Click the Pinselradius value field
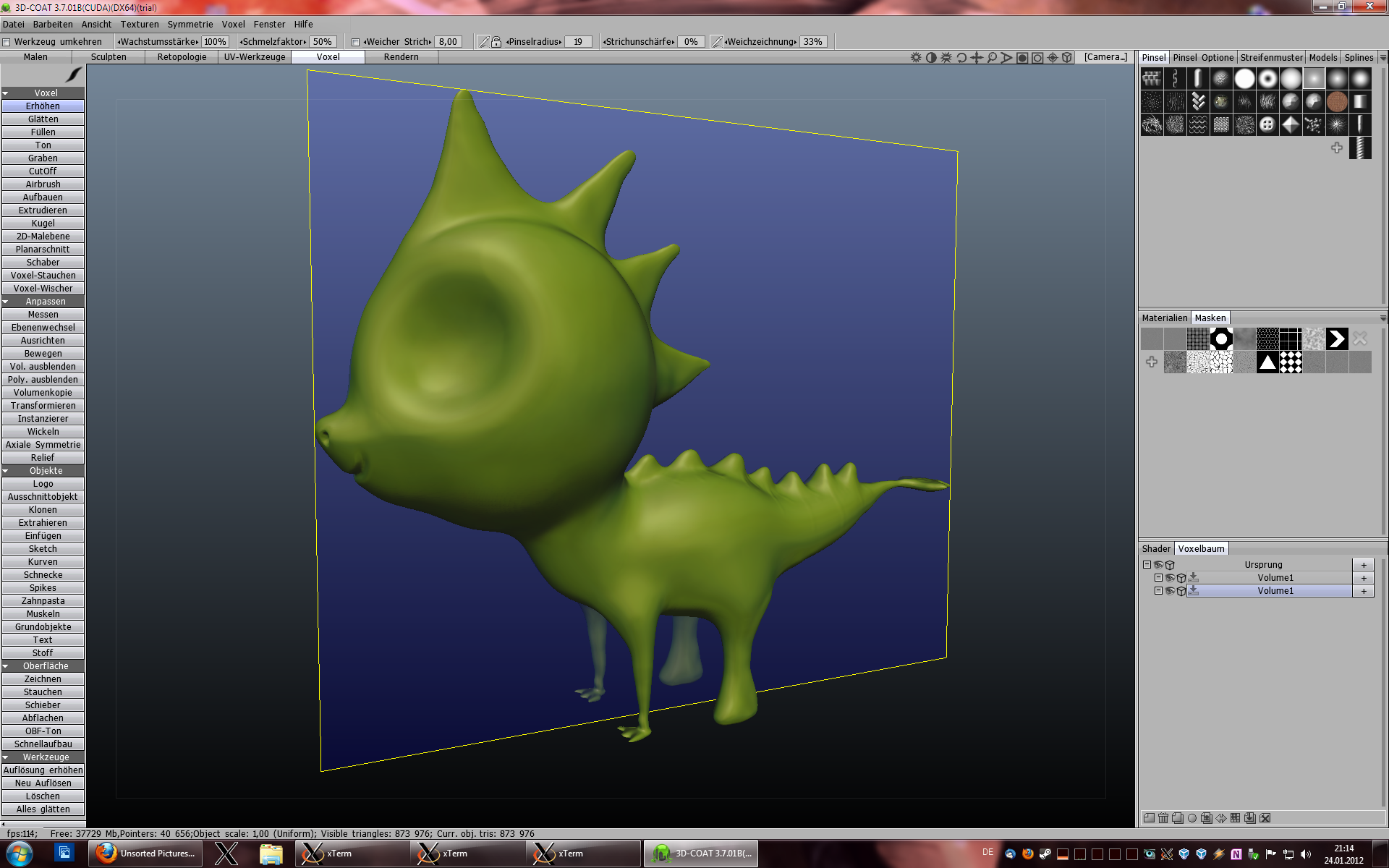Image resolution: width=1389 pixels, height=868 pixels. point(577,42)
